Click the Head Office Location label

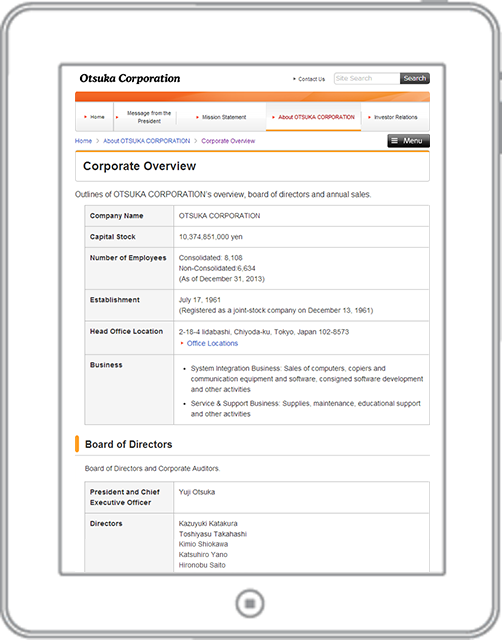(x=126, y=331)
